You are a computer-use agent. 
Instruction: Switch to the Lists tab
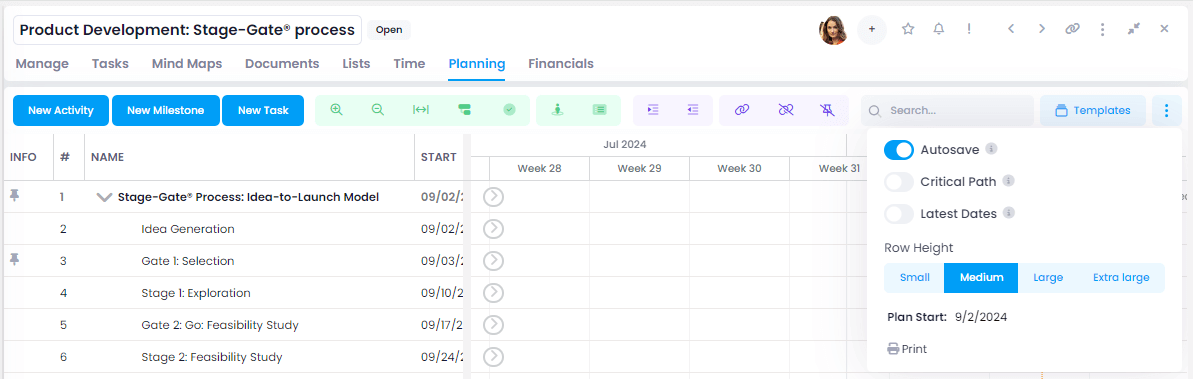[x=356, y=64]
